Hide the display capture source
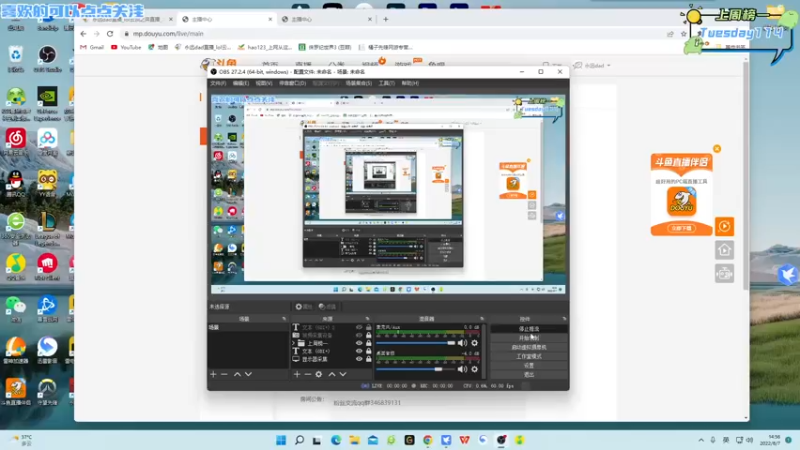Image resolution: width=800 pixels, height=450 pixels. pyautogui.click(x=359, y=359)
